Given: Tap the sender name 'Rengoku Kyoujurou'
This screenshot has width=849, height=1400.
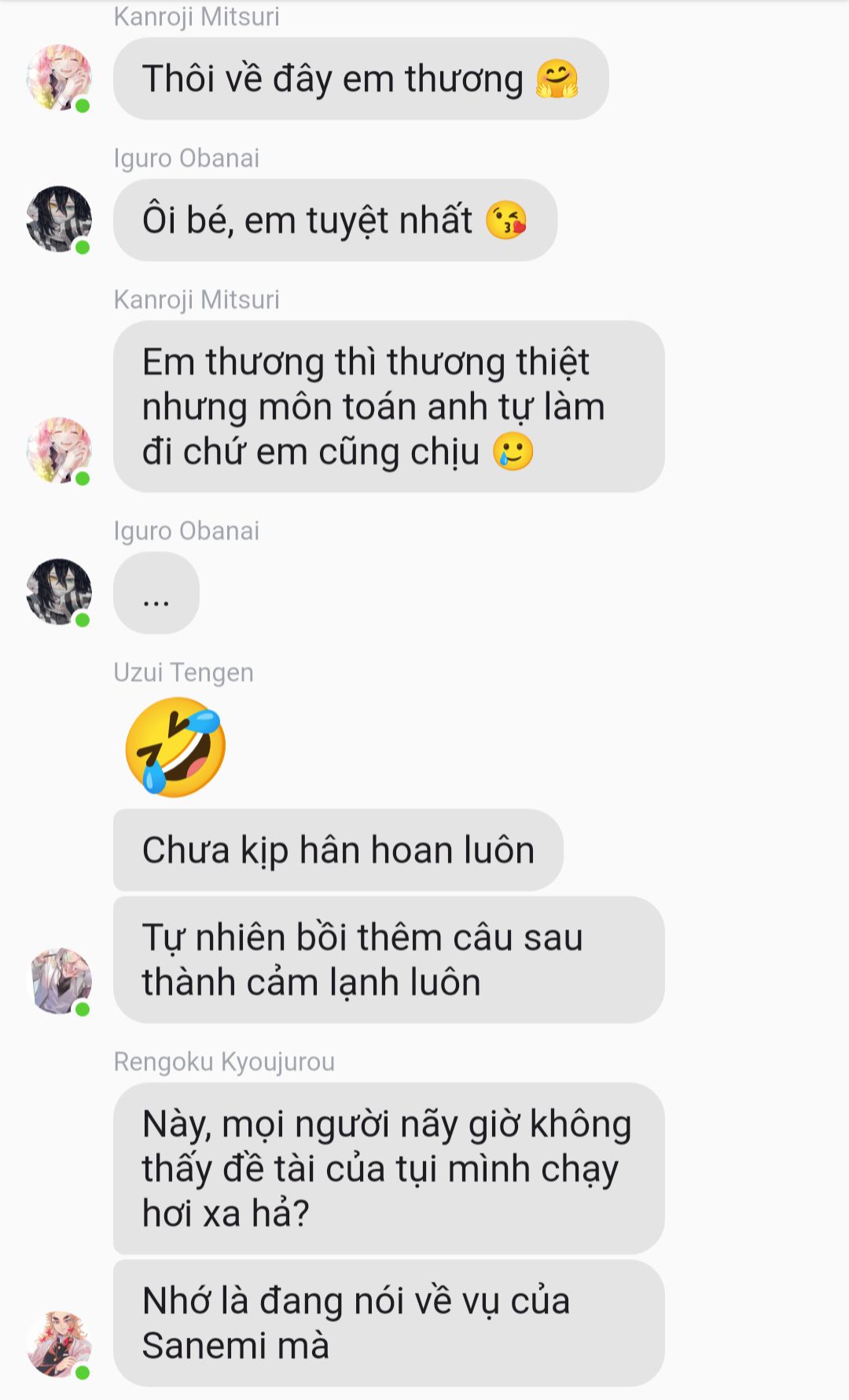Looking at the screenshot, I should 224,1062.
